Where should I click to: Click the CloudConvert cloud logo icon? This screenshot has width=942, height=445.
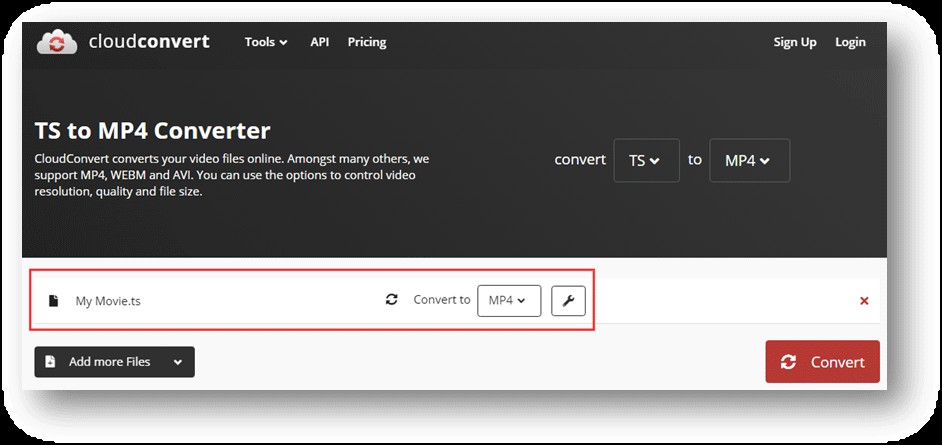[x=57, y=43]
